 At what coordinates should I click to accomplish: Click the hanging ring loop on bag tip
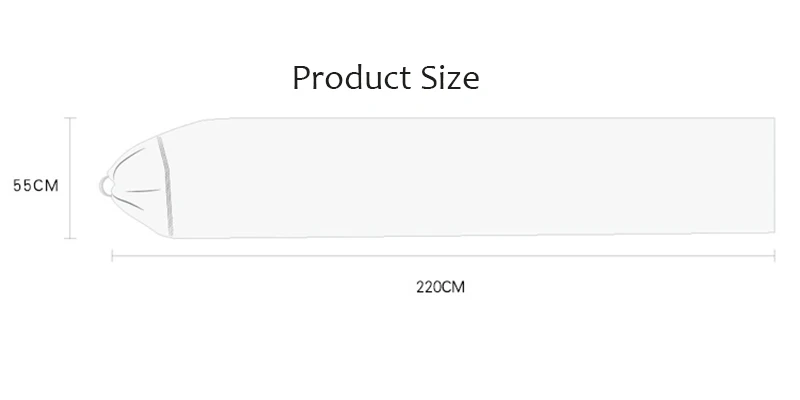tap(106, 186)
